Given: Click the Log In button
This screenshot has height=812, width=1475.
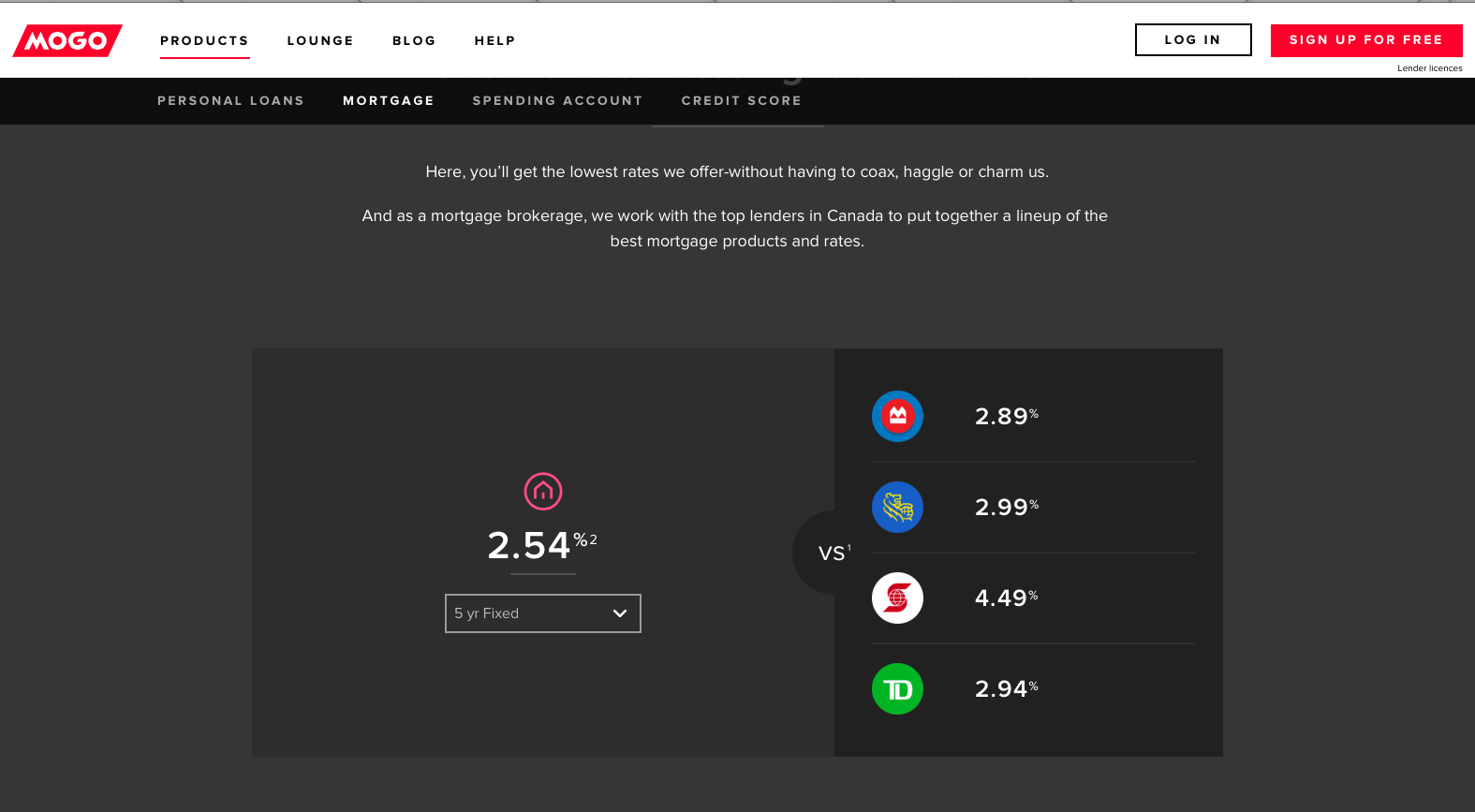Looking at the screenshot, I should (x=1193, y=39).
